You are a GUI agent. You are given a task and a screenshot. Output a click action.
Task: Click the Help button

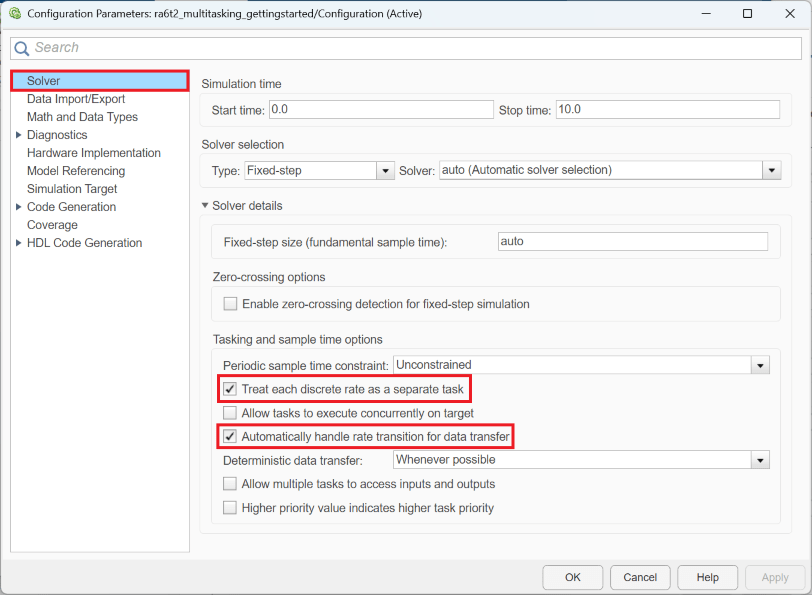[x=707, y=577]
